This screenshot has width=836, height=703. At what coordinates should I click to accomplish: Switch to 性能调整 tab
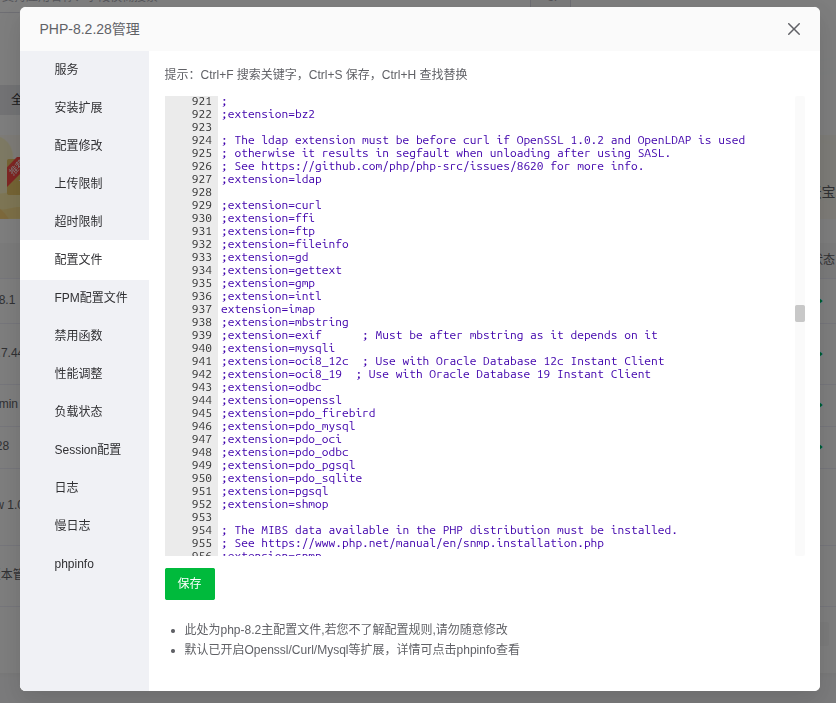click(x=78, y=373)
